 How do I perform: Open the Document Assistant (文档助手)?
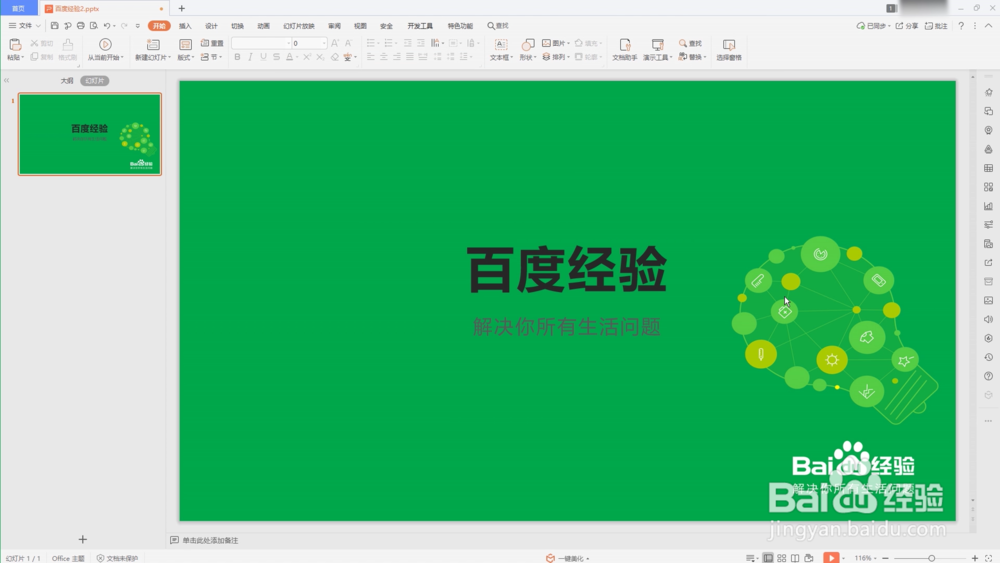[x=625, y=49]
